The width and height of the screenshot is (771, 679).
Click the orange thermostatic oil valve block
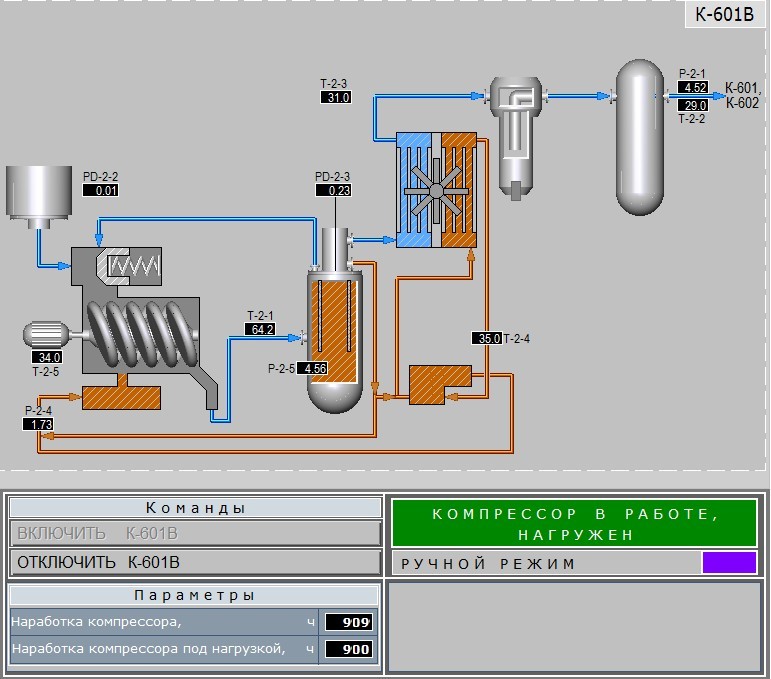[440, 384]
